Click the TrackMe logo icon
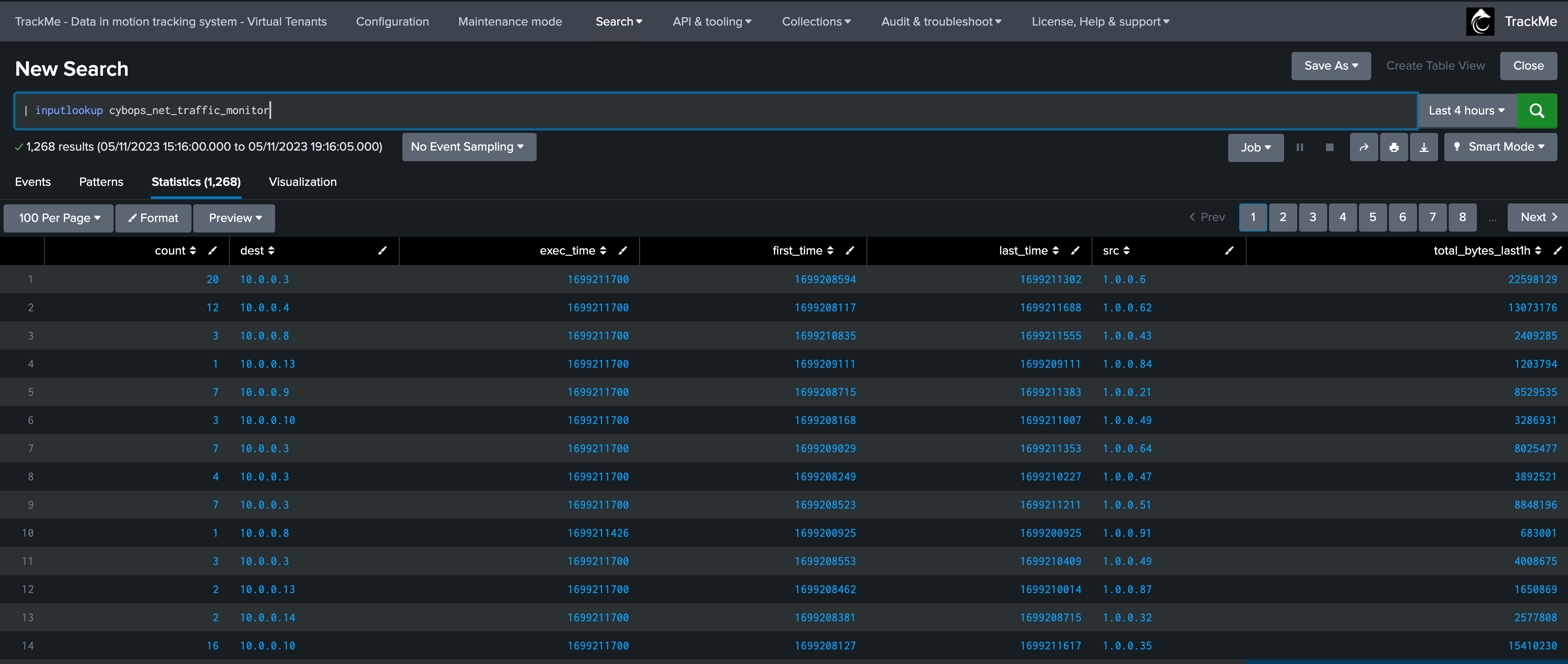The width and height of the screenshot is (1568, 664). pos(1480,21)
